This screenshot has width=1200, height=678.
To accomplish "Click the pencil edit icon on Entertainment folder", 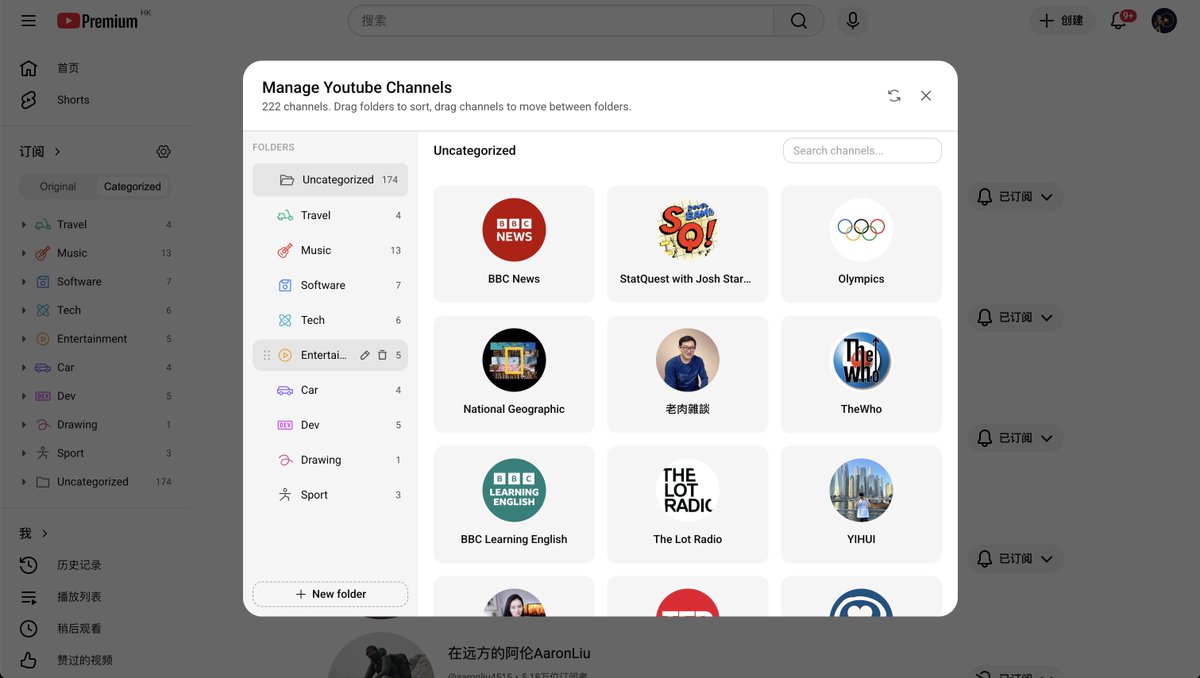I will tap(365, 355).
